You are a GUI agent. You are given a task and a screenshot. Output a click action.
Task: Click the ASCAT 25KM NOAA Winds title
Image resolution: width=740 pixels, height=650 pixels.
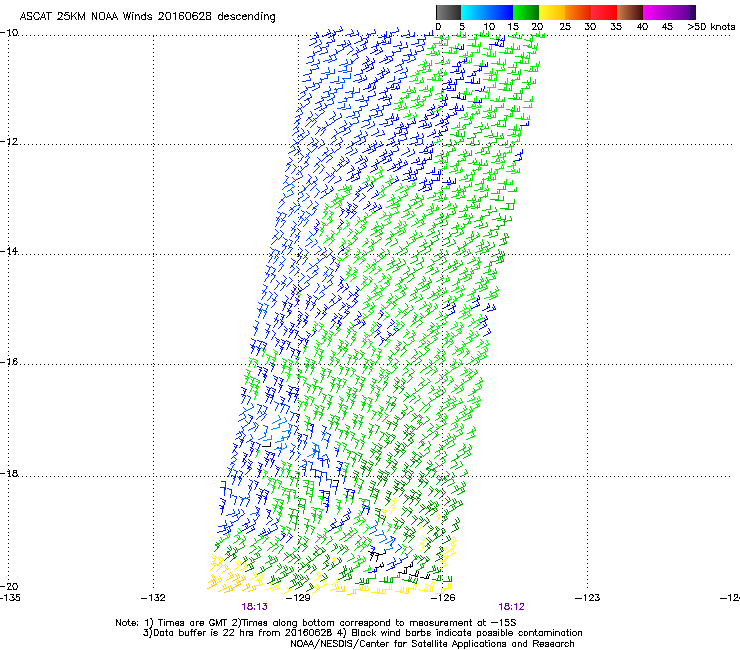[147, 17]
